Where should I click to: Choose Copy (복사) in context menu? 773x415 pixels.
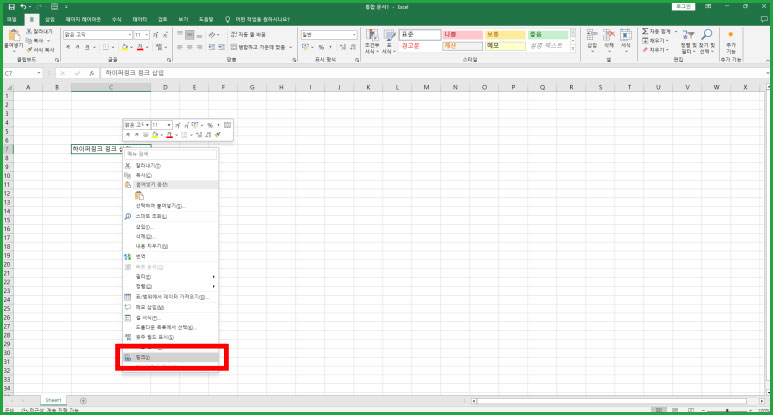[x=171, y=175]
